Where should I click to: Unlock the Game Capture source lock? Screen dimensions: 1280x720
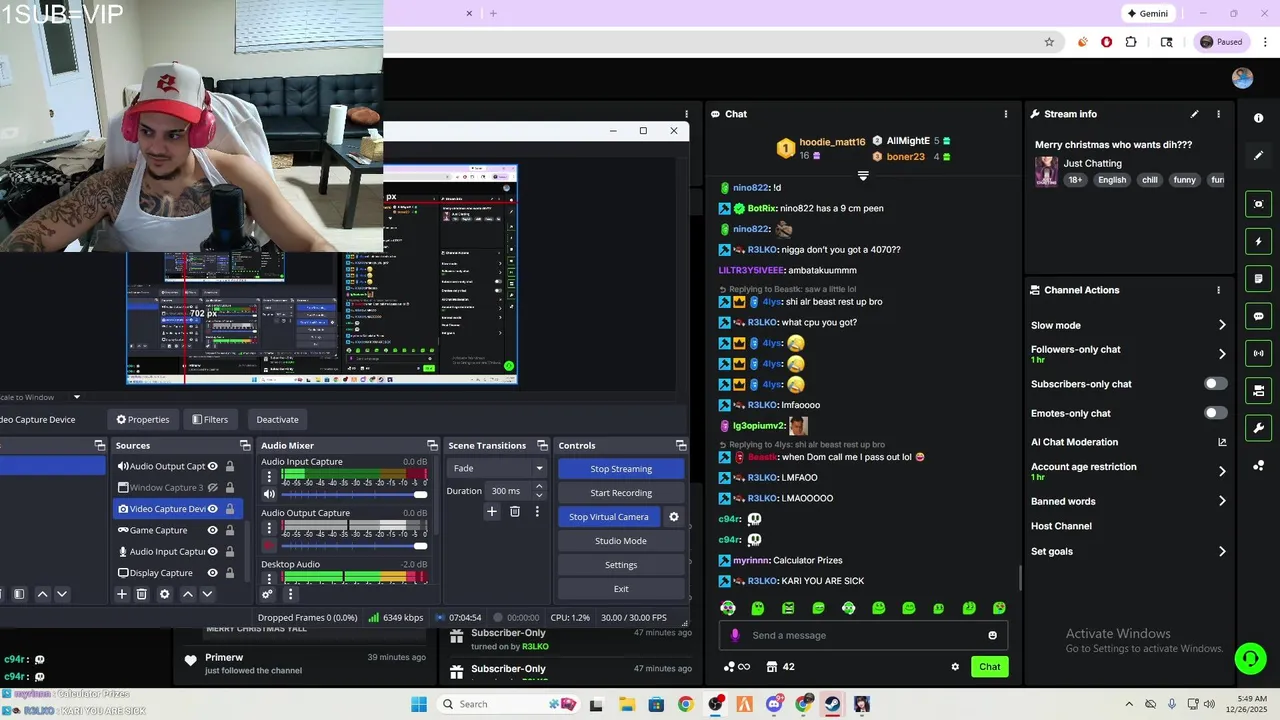[230, 530]
